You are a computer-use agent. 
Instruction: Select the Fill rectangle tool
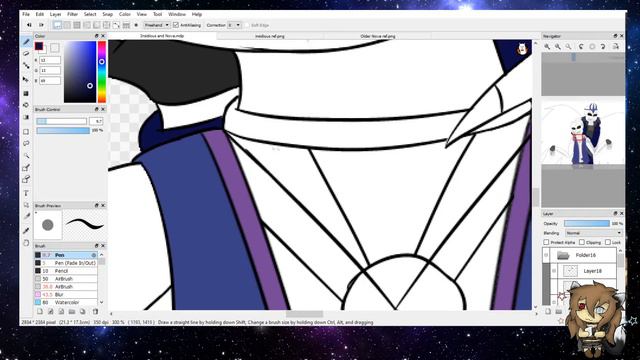tap(26, 93)
